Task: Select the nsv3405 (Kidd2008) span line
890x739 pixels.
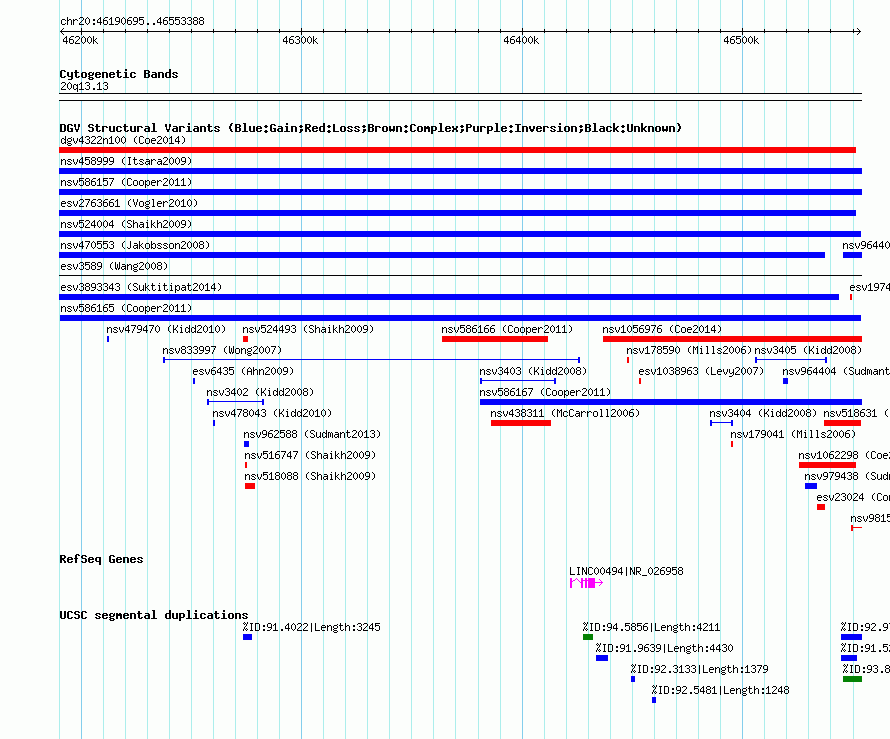Action: (x=791, y=360)
